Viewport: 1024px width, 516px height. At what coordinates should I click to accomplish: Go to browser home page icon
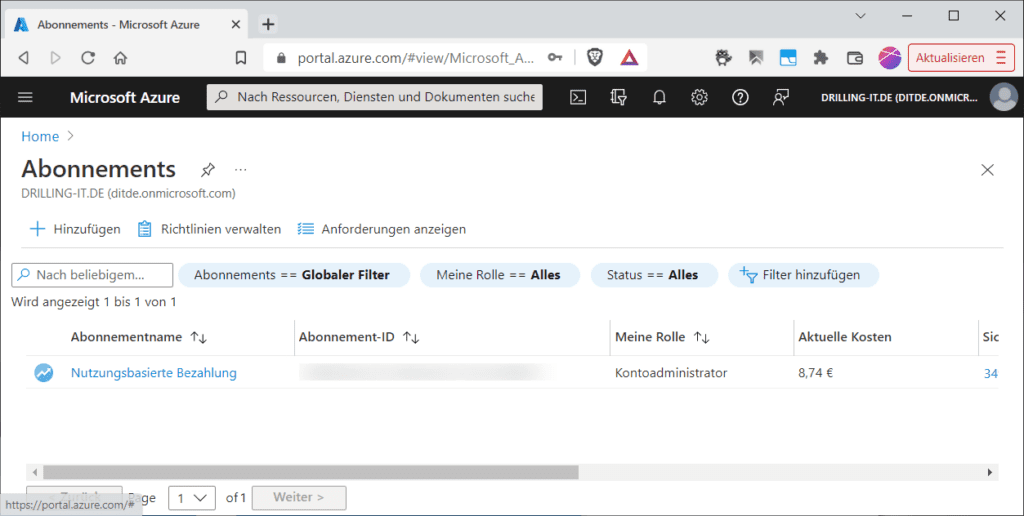120,58
